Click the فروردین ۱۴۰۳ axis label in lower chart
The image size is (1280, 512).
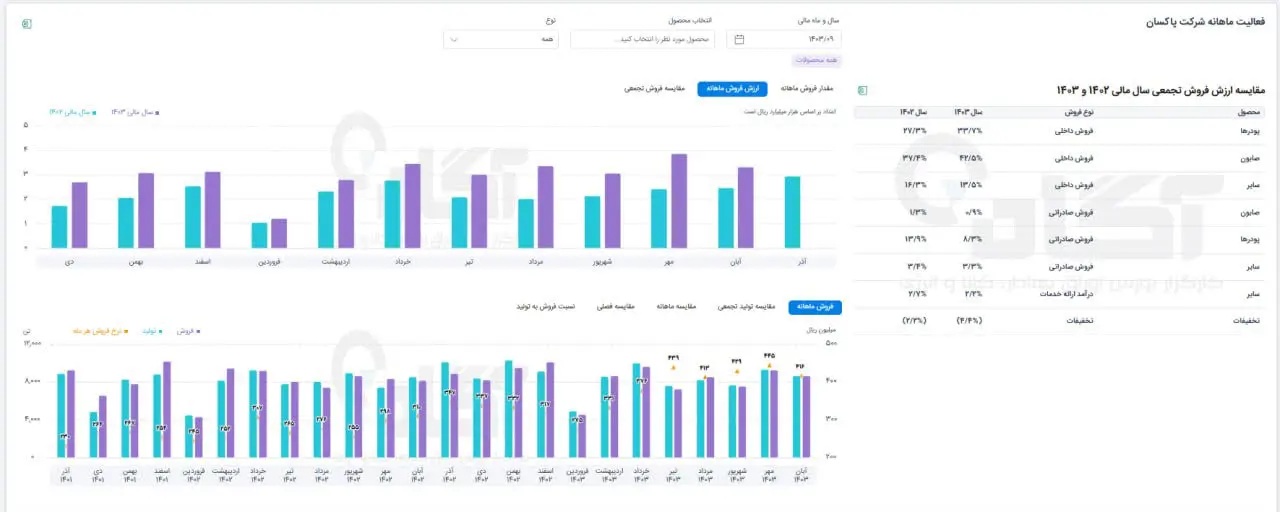pyautogui.click(x=577, y=473)
